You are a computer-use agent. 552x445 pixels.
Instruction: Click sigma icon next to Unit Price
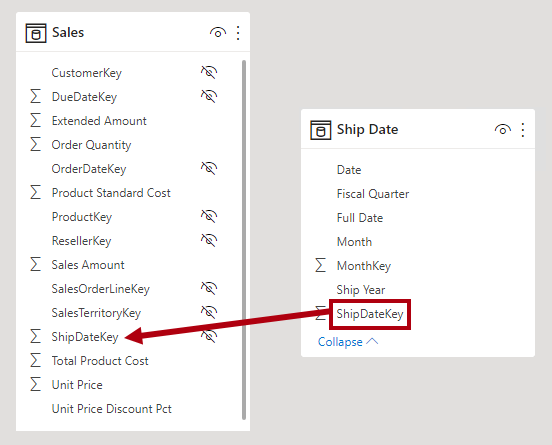(35, 384)
